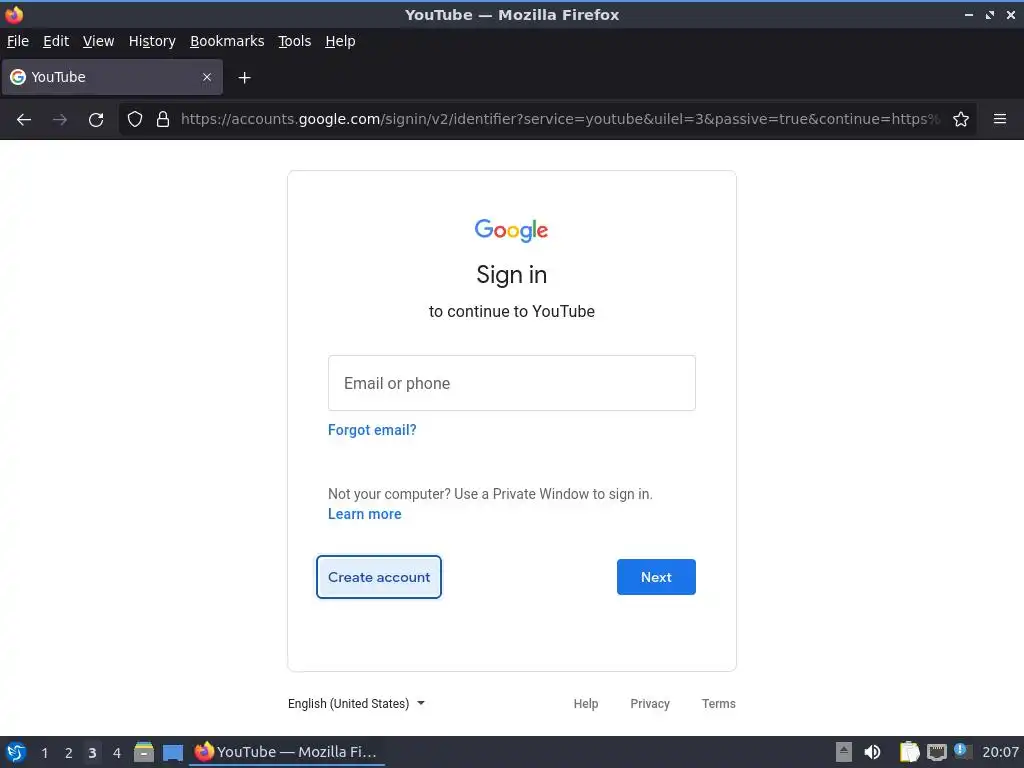Viewport: 1024px width, 768px height.
Task: Open the Firefox hamburger application menu
Action: point(1000,119)
